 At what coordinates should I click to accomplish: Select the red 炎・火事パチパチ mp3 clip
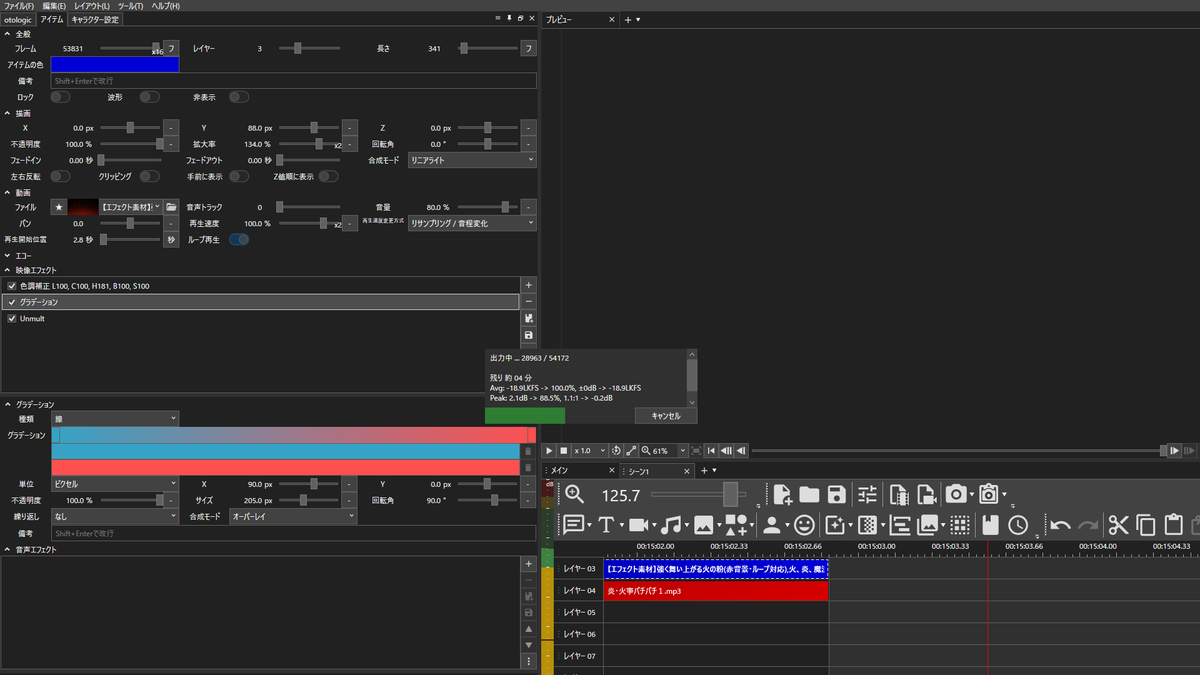click(x=716, y=591)
